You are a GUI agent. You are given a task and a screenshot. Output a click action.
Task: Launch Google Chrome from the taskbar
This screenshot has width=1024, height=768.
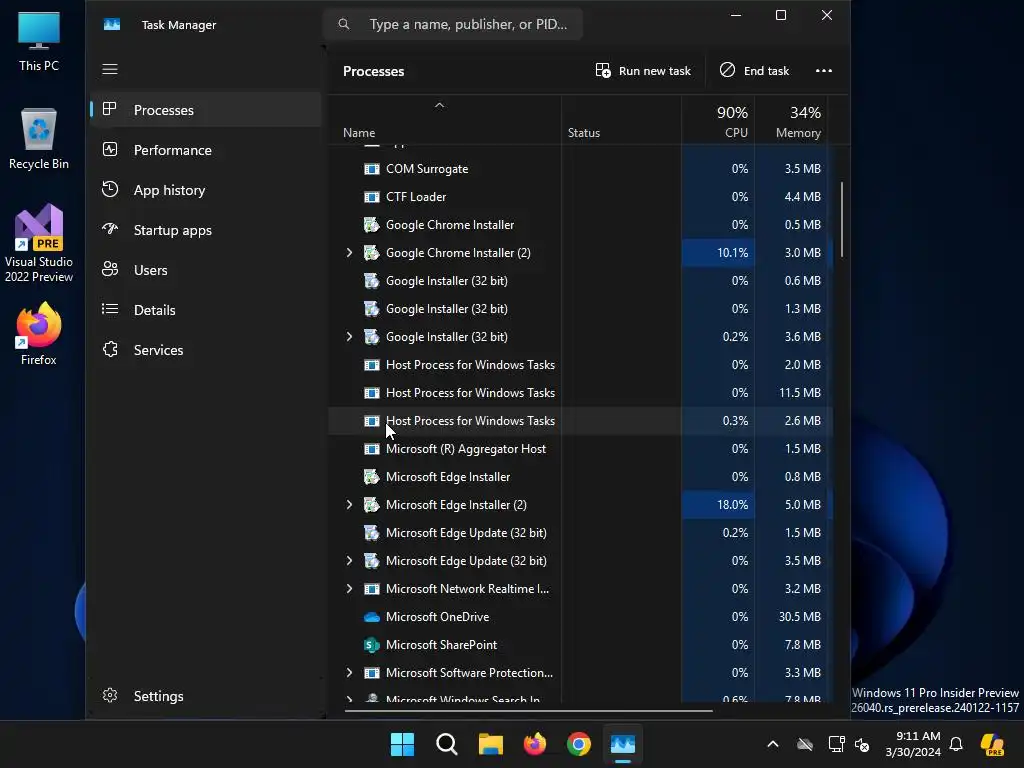coord(579,744)
